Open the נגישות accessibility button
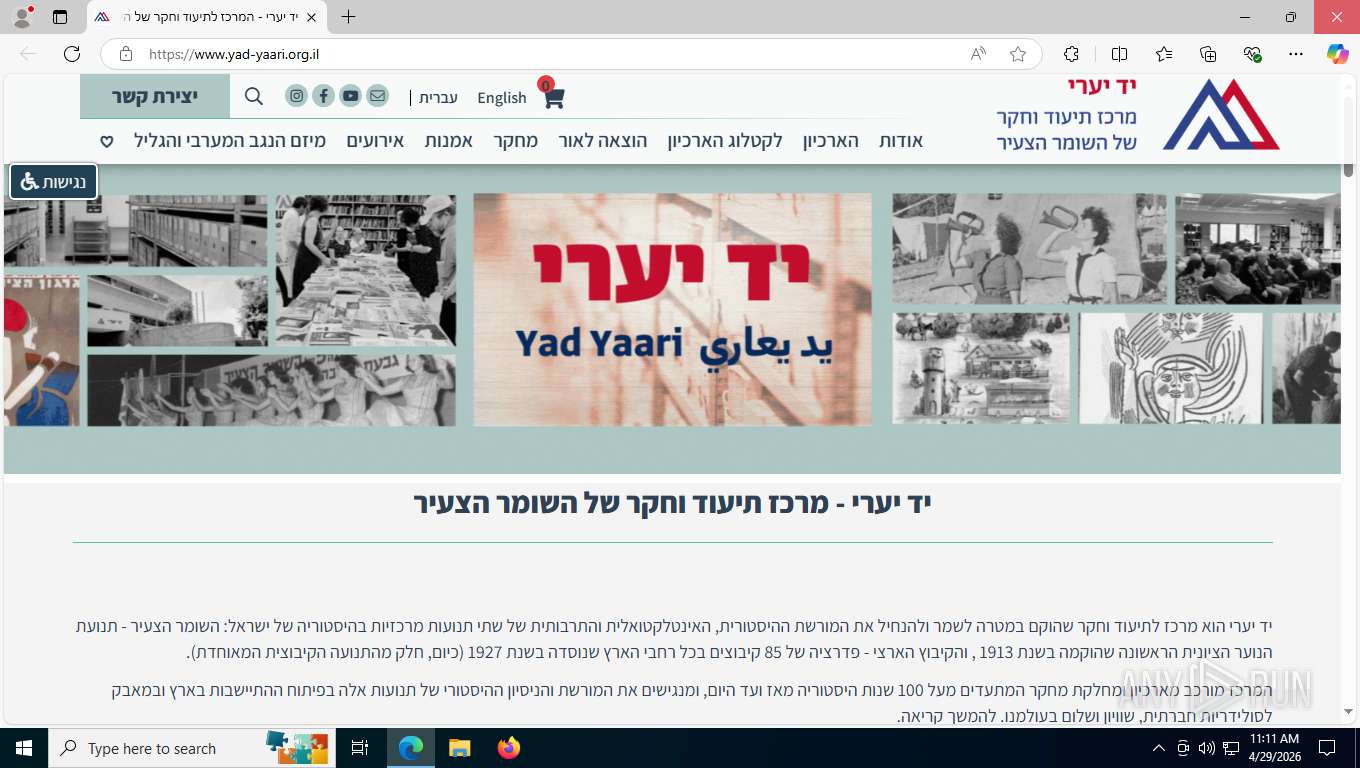This screenshot has width=1360, height=768. pos(53,182)
